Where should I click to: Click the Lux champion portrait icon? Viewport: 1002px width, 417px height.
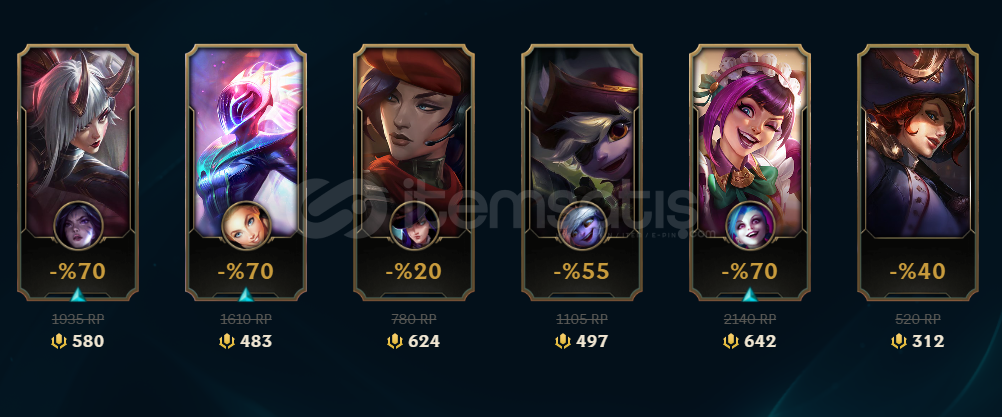[x=246, y=225]
